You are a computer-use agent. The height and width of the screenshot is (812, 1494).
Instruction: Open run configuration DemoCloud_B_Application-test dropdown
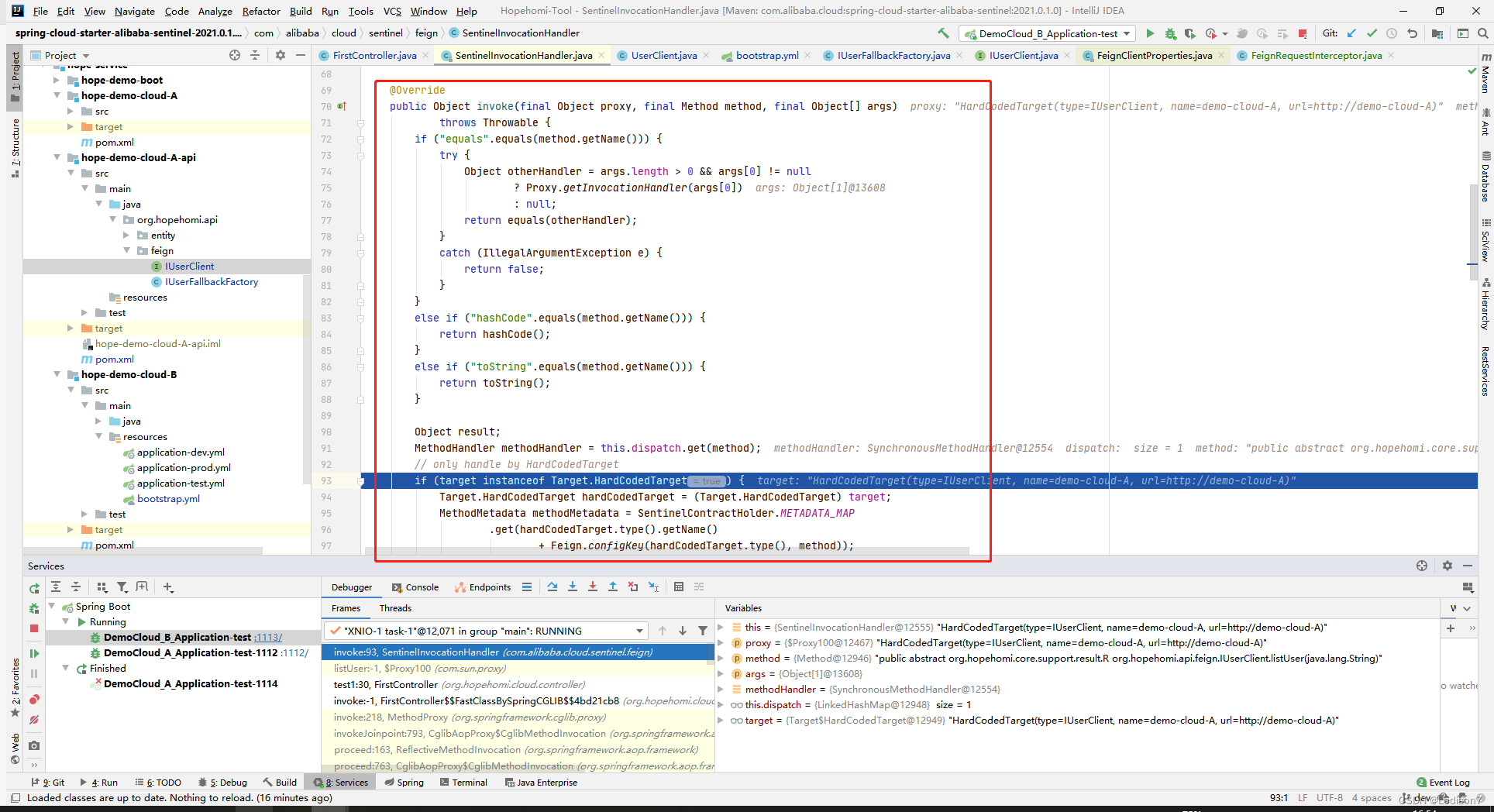point(1046,33)
